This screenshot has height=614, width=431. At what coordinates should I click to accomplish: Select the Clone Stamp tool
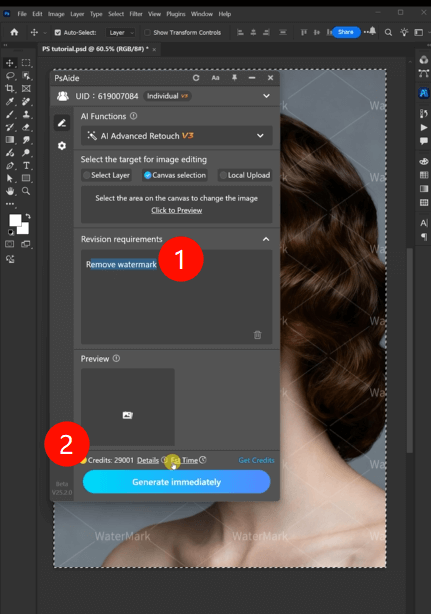[x=26, y=114]
